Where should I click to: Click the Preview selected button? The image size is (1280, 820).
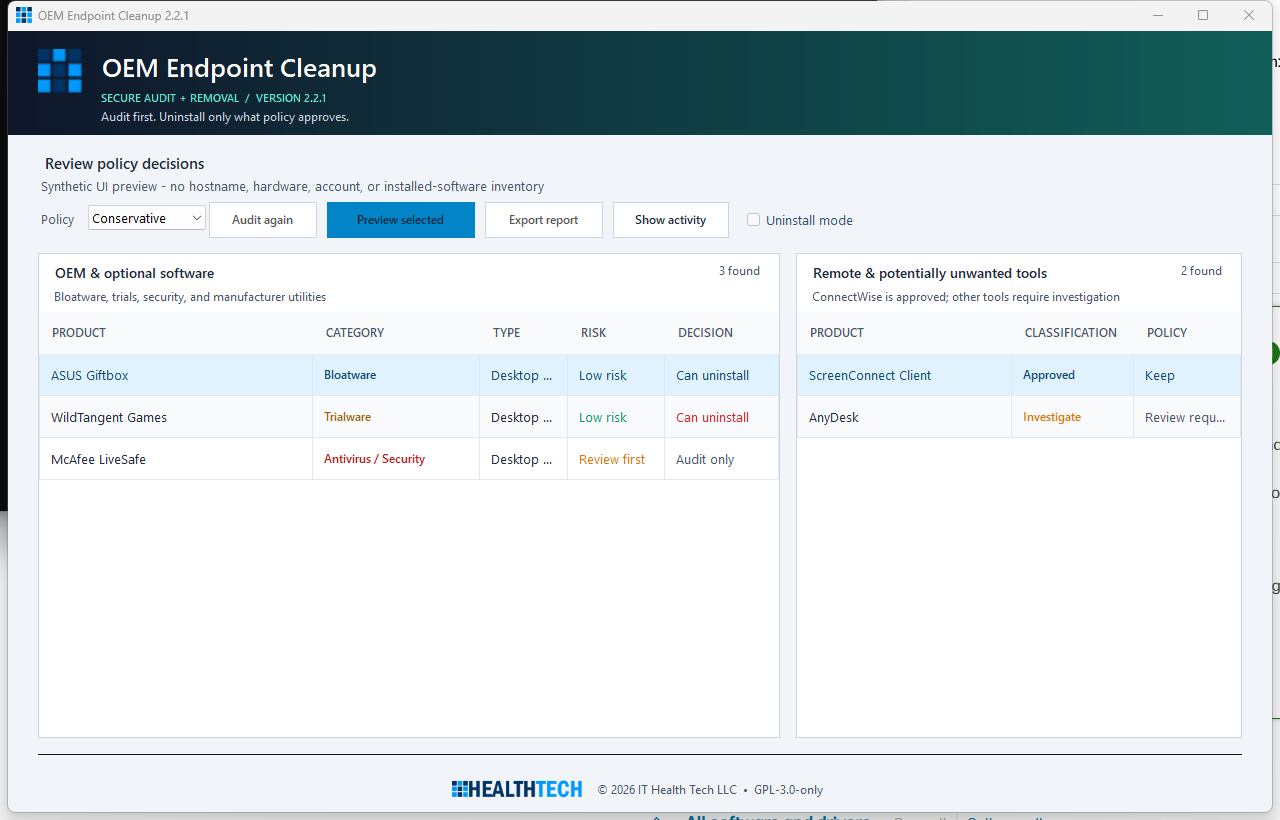[401, 220]
